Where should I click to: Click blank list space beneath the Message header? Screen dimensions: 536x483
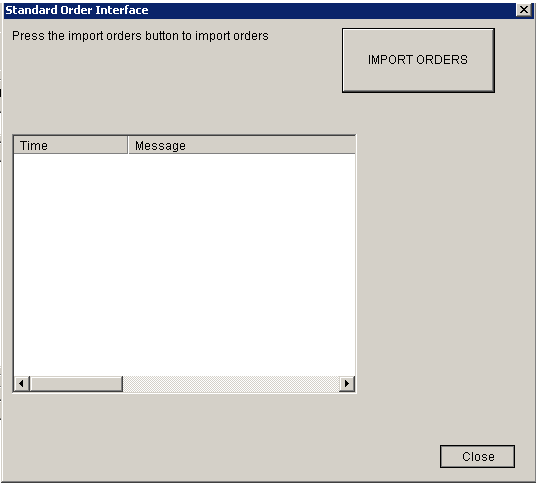[x=242, y=265]
